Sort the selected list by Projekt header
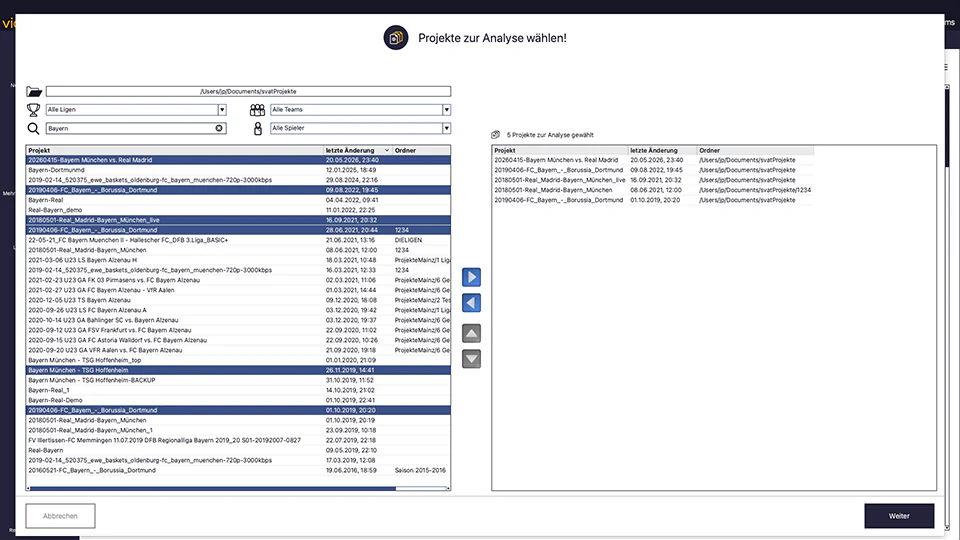 tap(560, 150)
